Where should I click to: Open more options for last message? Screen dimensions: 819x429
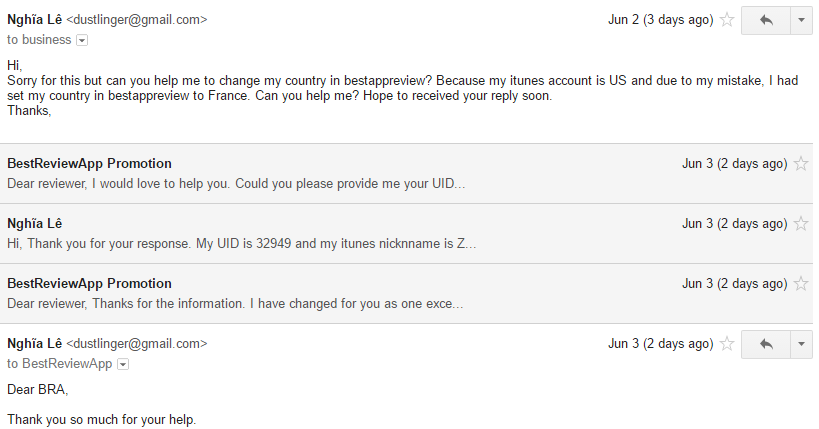tap(803, 344)
